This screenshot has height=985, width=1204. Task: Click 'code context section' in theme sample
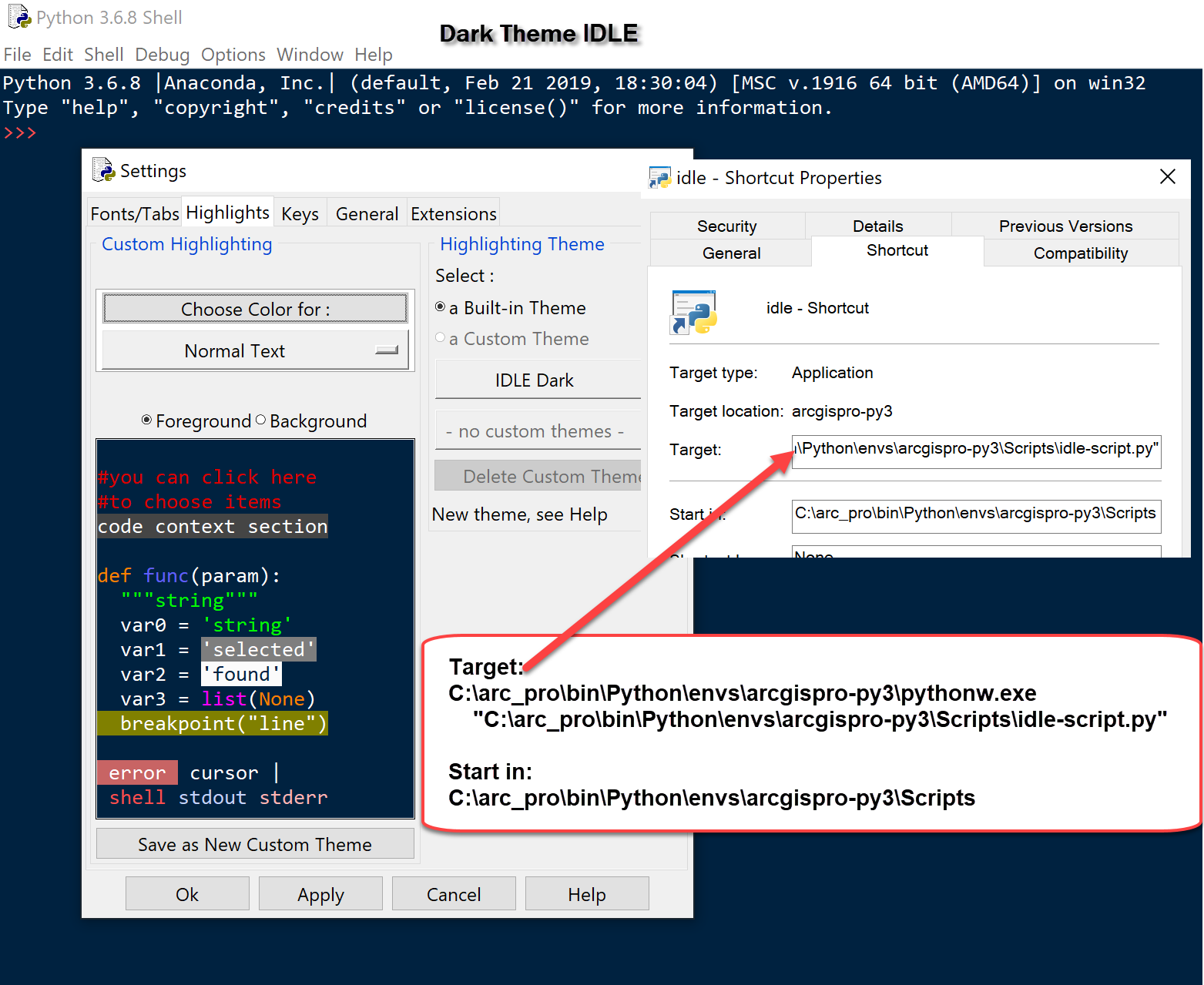(213, 526)
